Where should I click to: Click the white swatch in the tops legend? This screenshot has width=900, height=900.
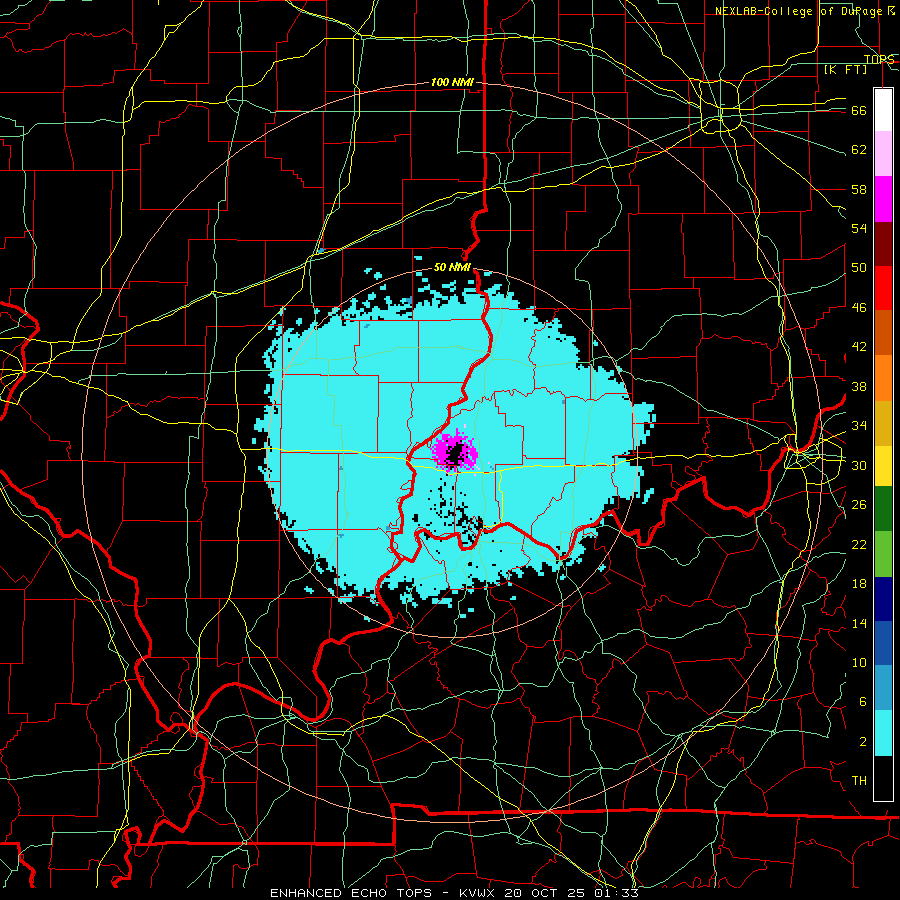coord(883,110)
